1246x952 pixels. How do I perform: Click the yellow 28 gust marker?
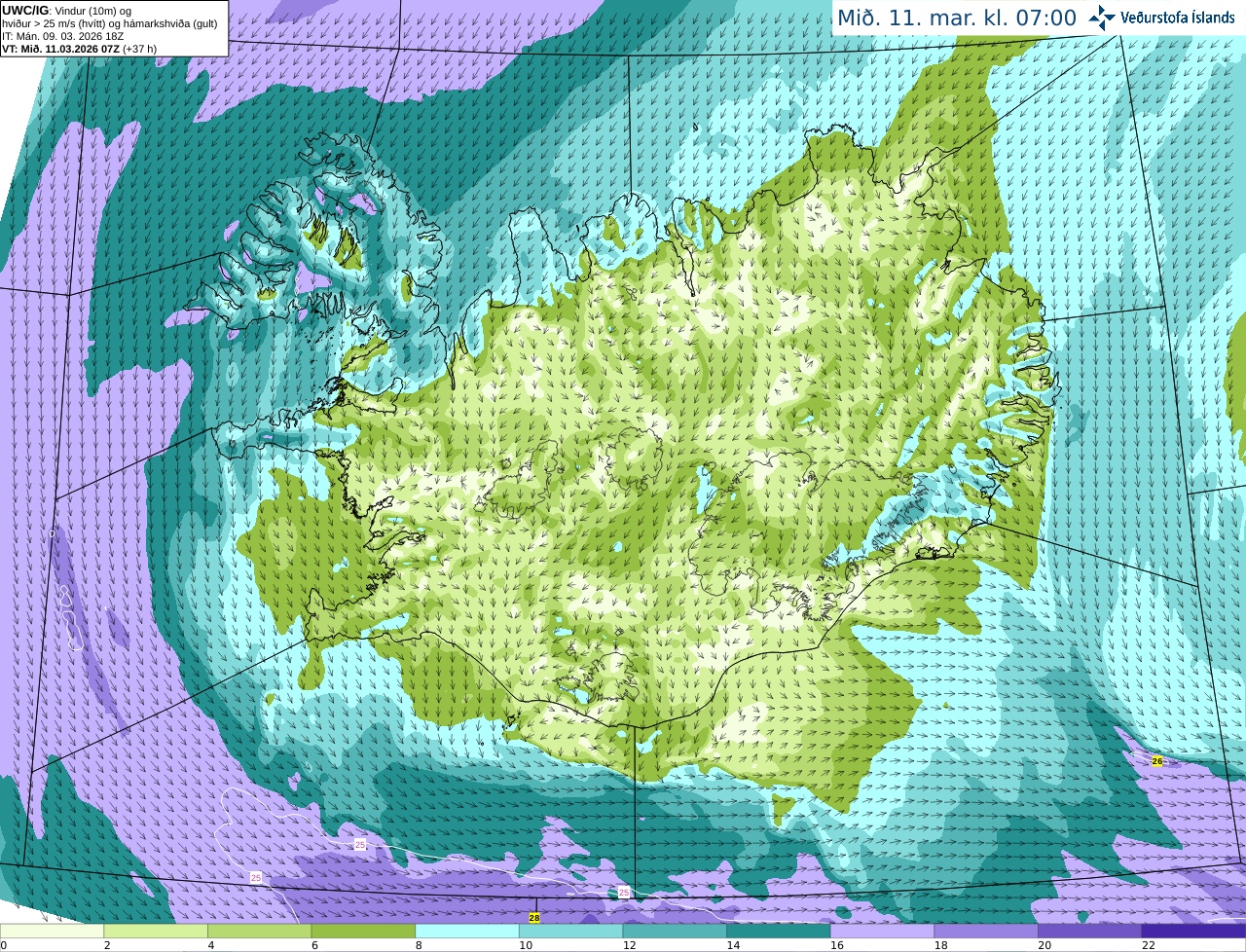(x=533, y=917)
